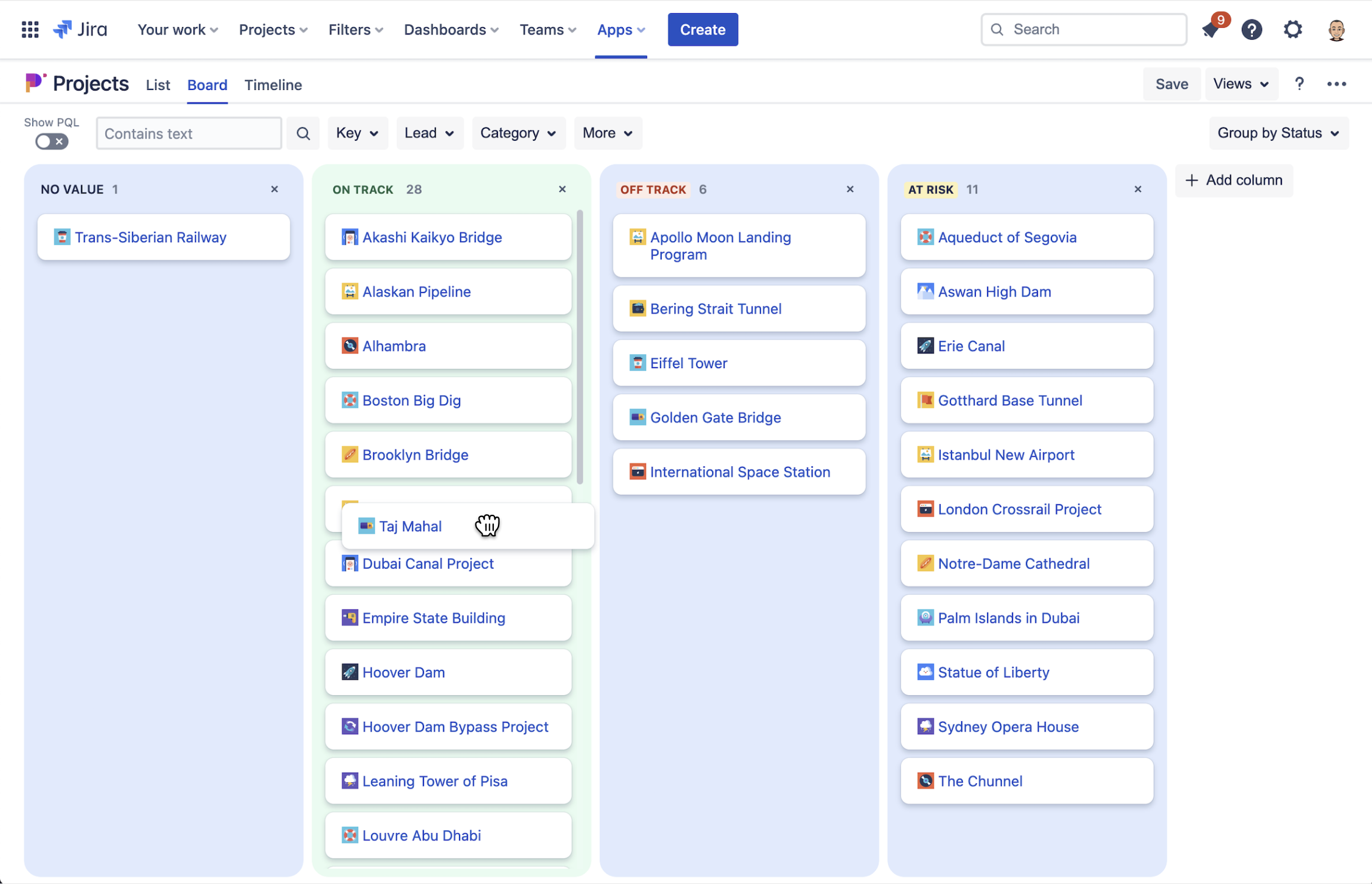Viewport: 1372px width, 884px height.
Task: Open the Dashboards menu
Action: pos(450,29)
